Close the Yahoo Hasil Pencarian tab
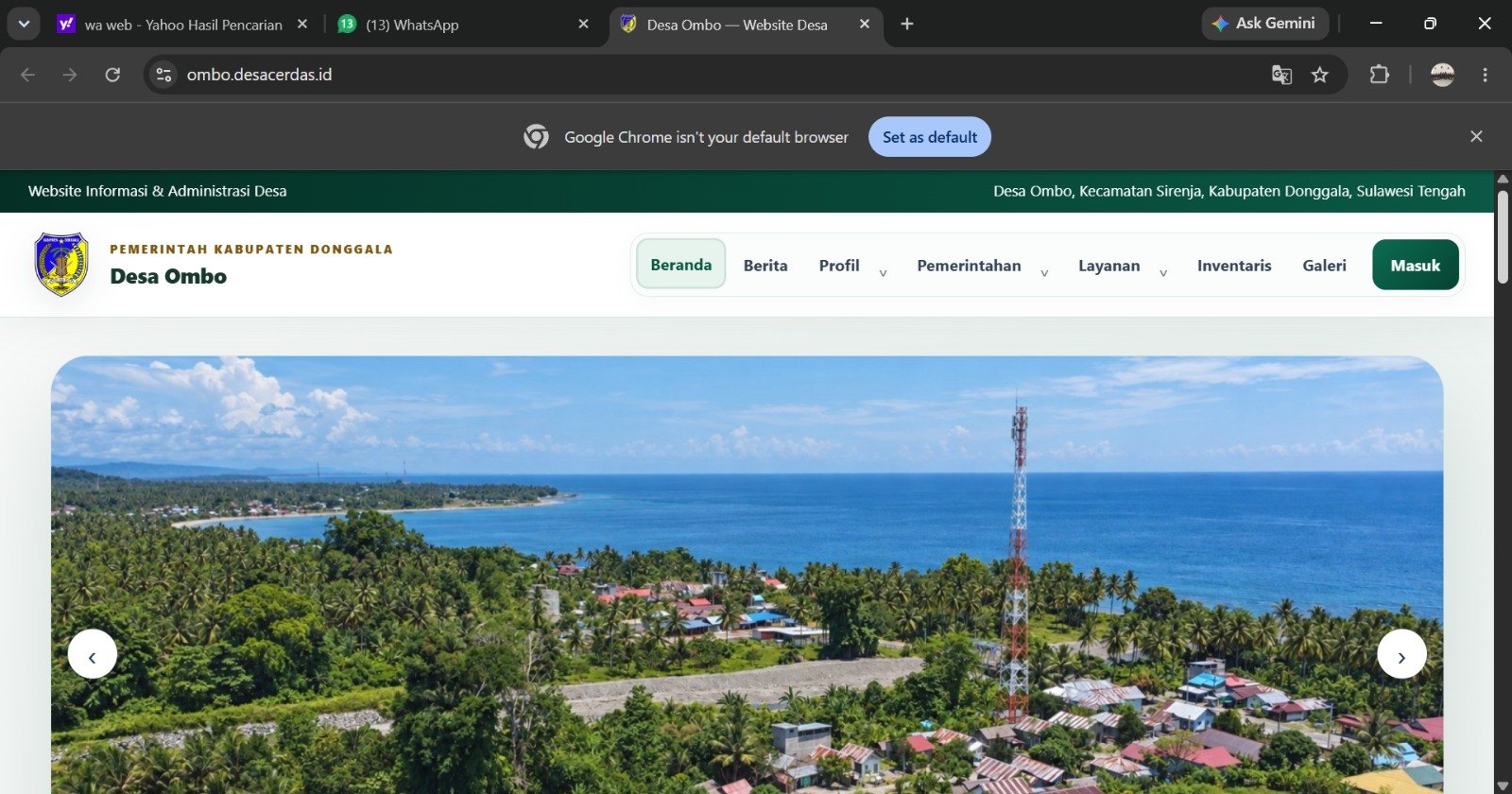The height and width of the screenshot is (794, 1512). click(302, 24)
